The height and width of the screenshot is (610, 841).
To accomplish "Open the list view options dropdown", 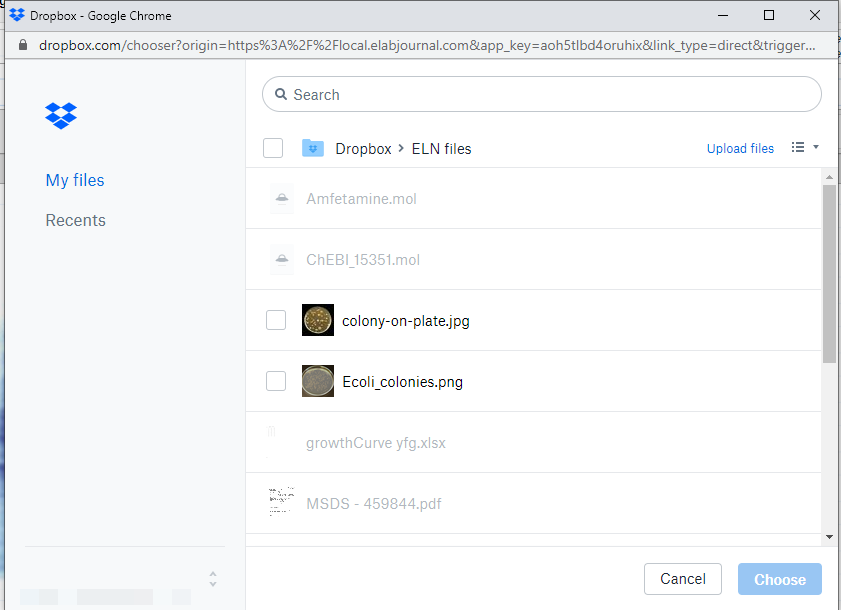I will click(805, 148).
